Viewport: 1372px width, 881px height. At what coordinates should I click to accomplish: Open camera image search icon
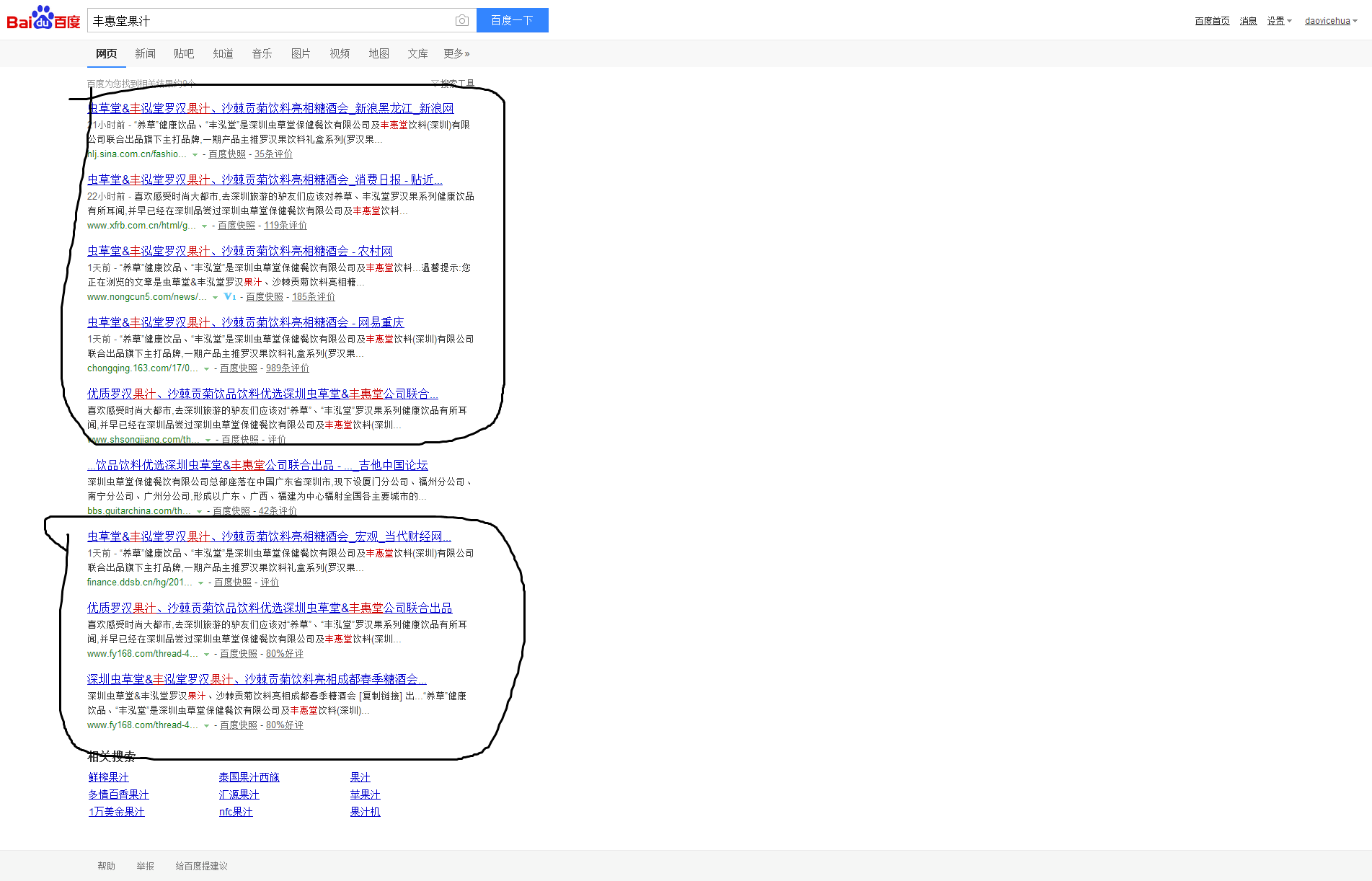point(462,21)
